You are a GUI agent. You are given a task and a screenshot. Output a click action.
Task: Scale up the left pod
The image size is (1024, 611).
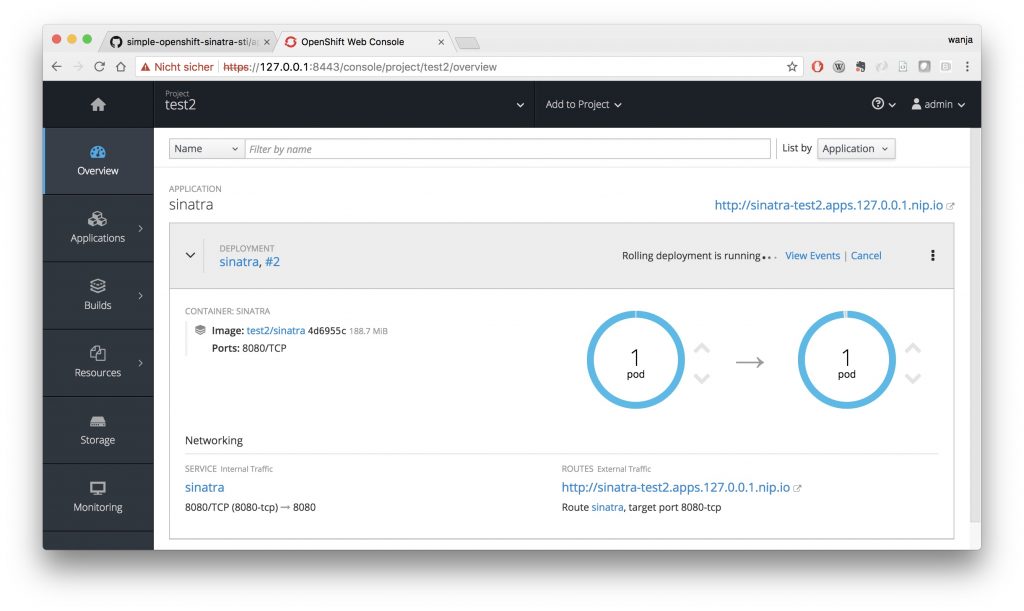[x=702, y=348]
